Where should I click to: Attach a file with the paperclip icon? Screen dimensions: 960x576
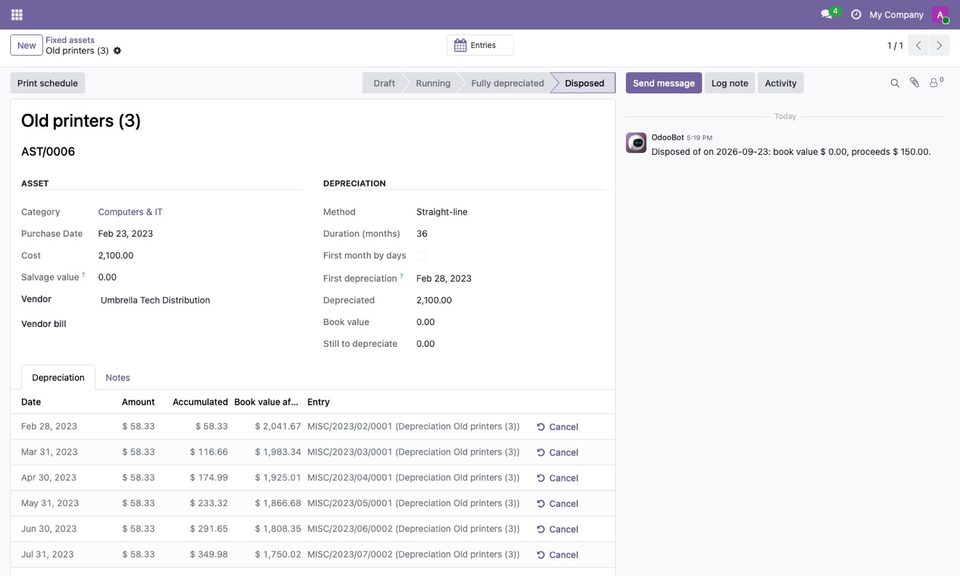pyautogui.click(x=914, y=83)
